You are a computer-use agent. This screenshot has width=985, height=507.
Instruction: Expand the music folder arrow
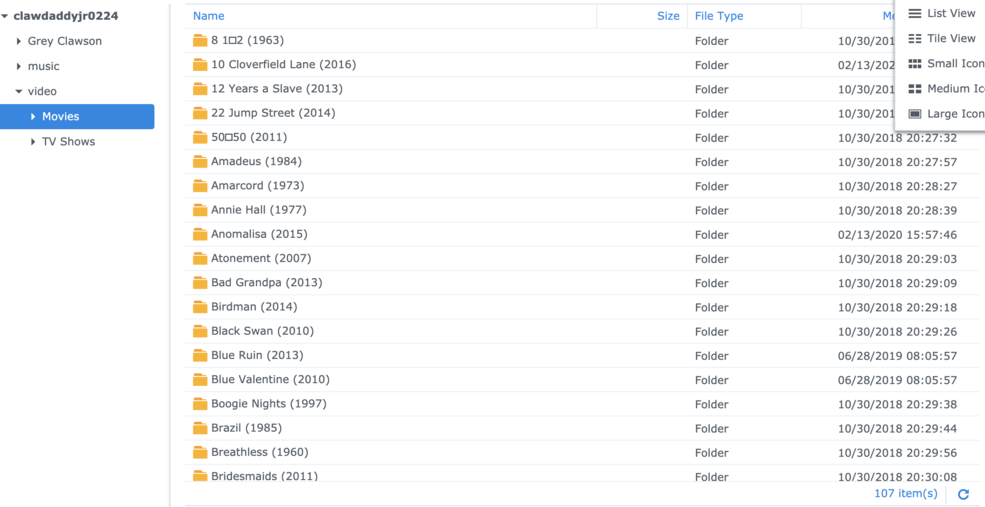coord(19,66)
